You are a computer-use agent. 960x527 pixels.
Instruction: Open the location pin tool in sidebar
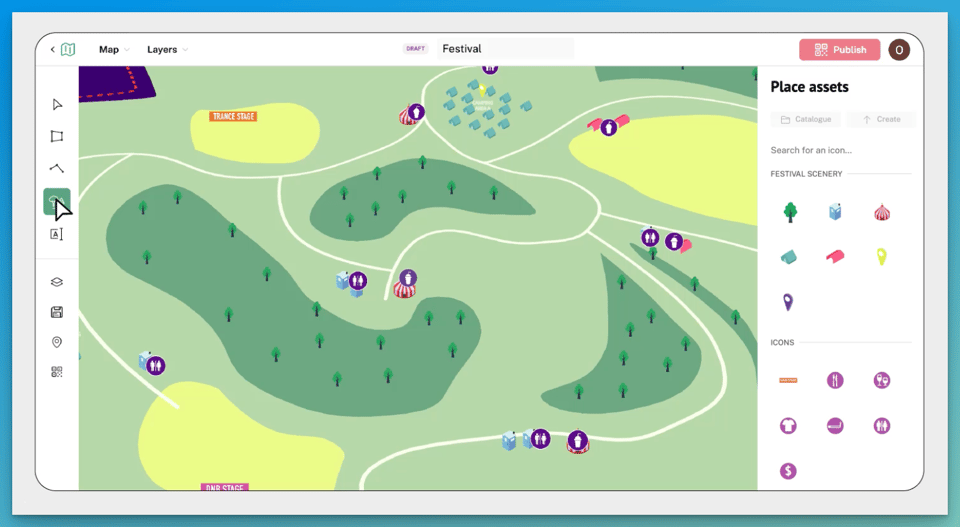point(57,342)
